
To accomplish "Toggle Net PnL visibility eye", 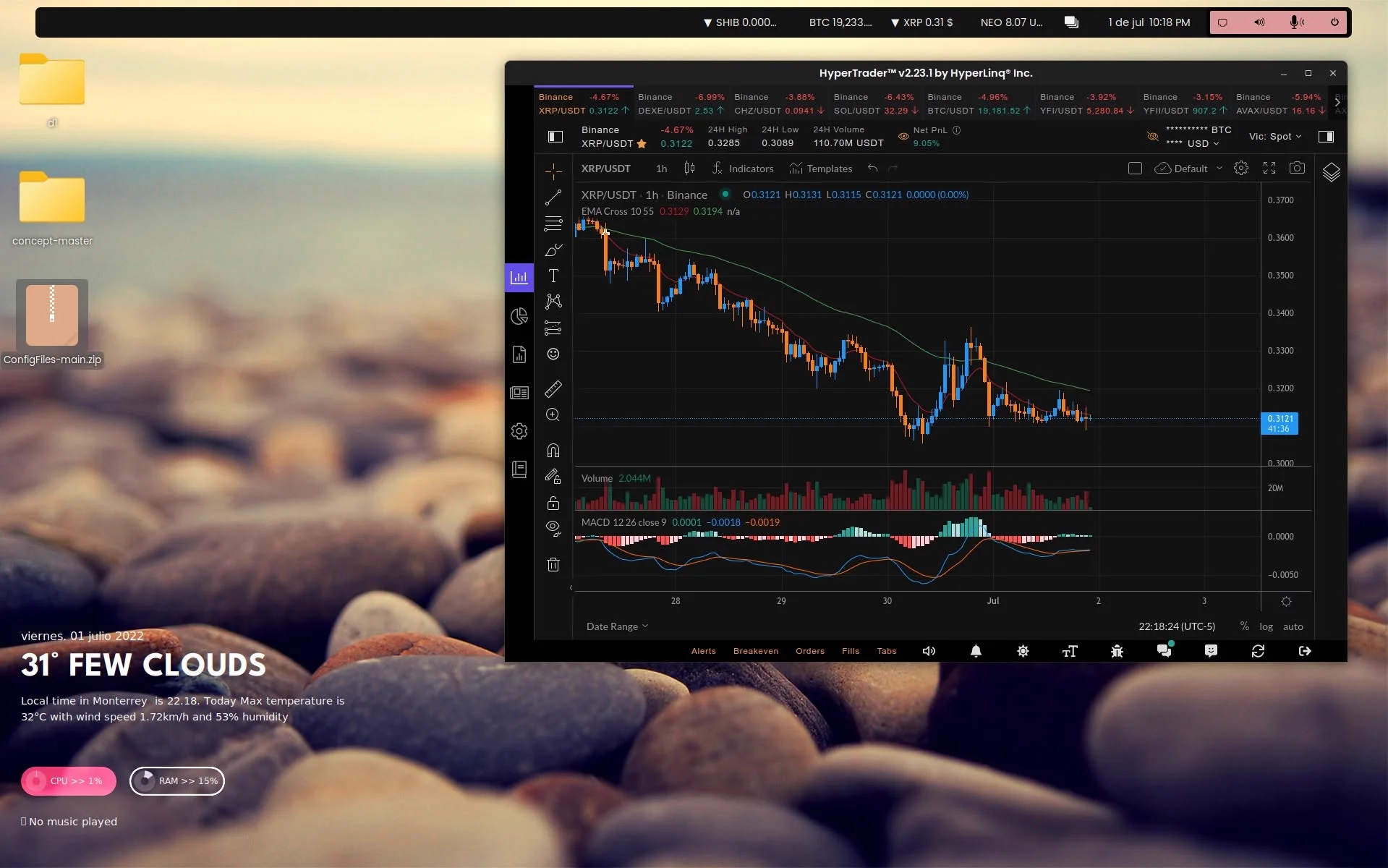I will (903, 137).
